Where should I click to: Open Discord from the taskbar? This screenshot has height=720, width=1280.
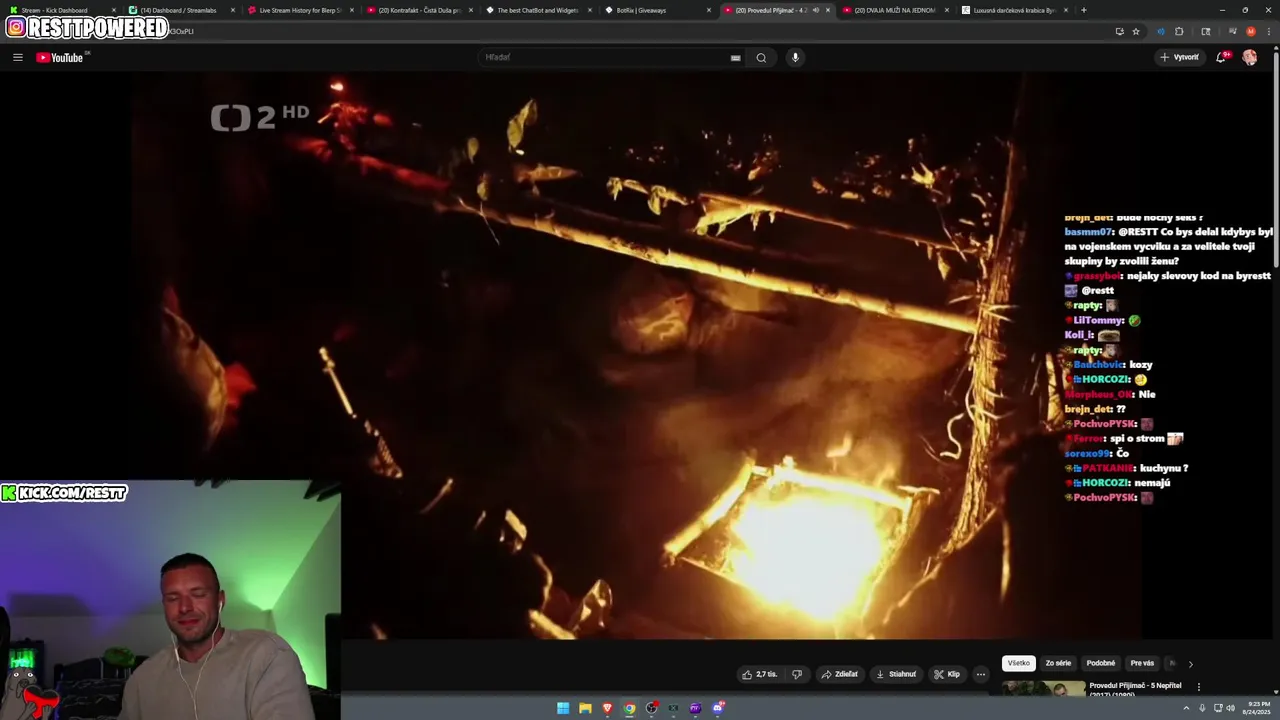(717, 708)
